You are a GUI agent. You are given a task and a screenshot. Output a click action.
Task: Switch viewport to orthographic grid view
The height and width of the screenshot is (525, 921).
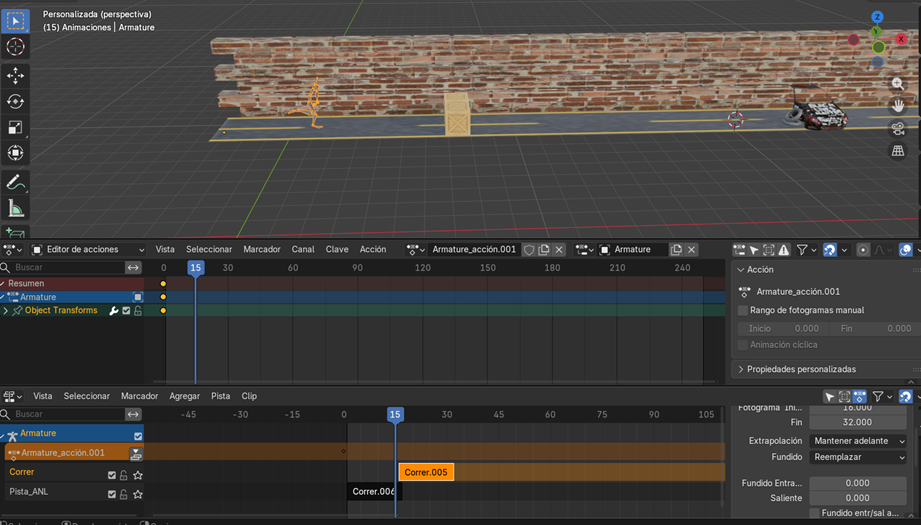coord(898,151)
